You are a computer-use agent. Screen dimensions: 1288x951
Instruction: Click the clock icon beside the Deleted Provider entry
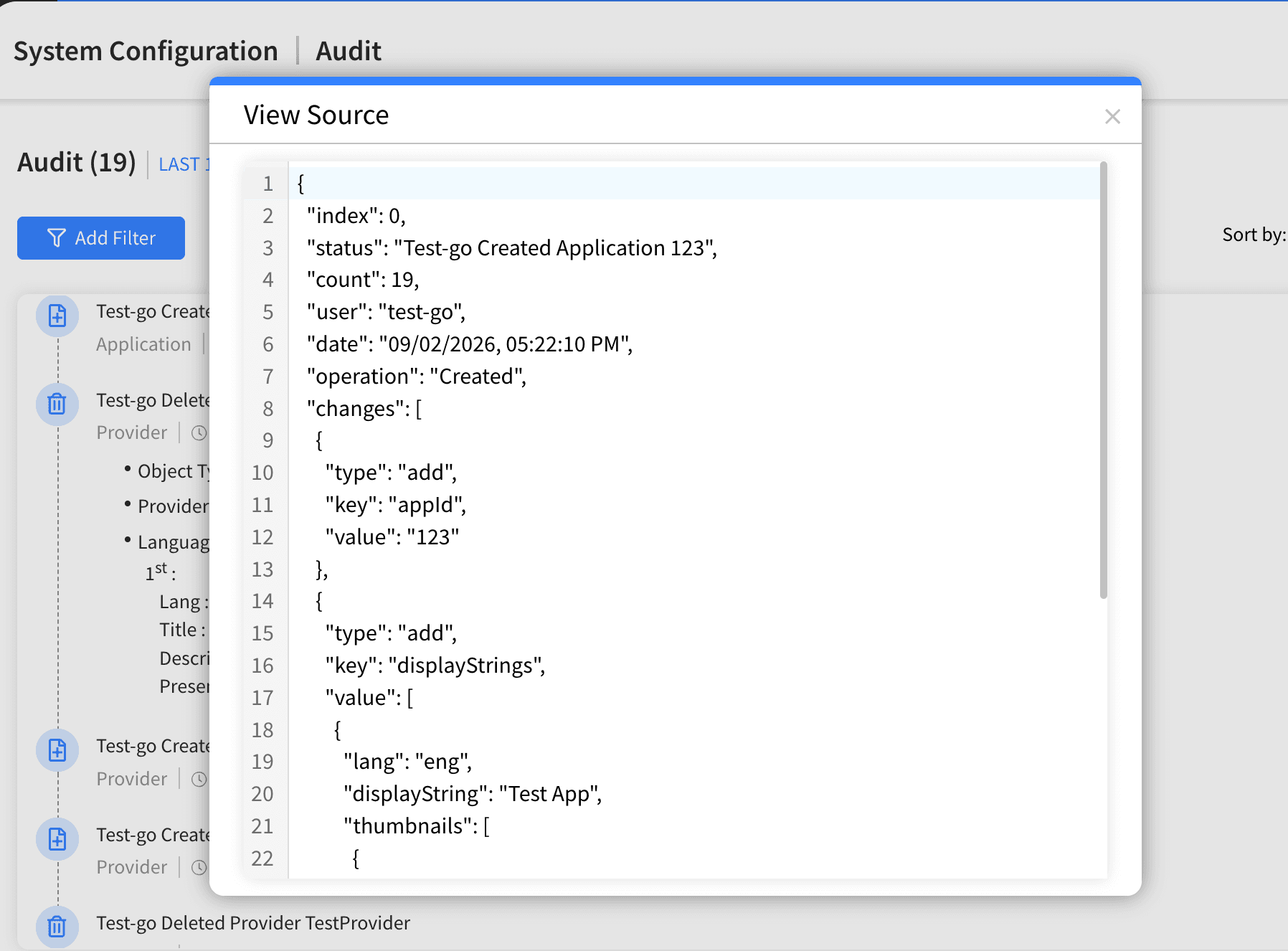pos(199,433)
